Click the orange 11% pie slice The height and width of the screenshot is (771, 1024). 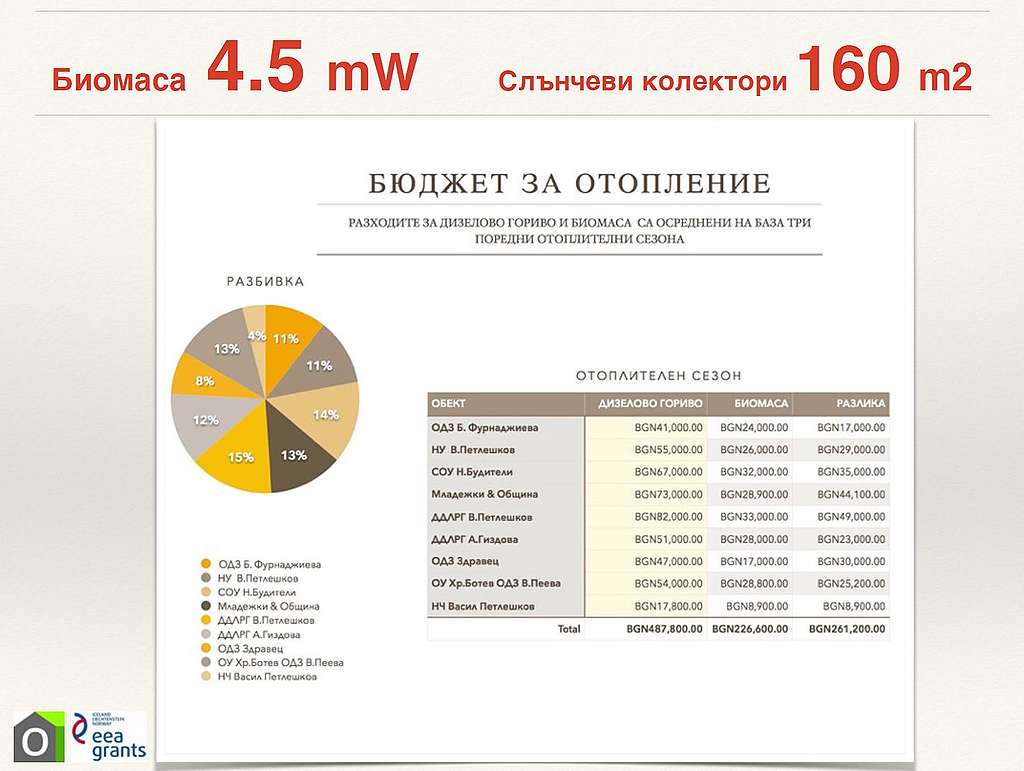coord(286,338)
